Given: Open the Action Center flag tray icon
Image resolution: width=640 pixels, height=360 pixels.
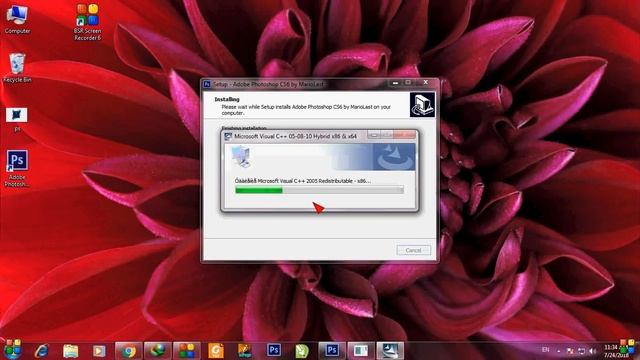Looking at the screenshot, I should (x=570, y=351).
